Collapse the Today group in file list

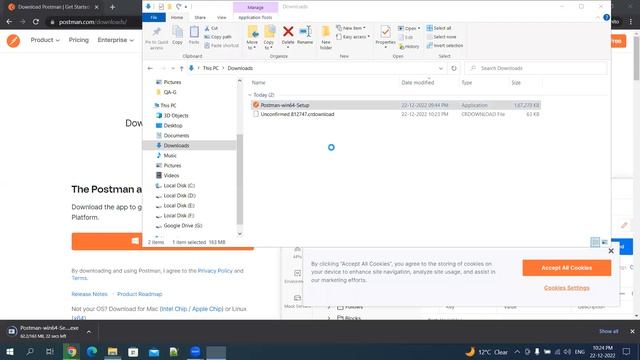tap(250, 95)
